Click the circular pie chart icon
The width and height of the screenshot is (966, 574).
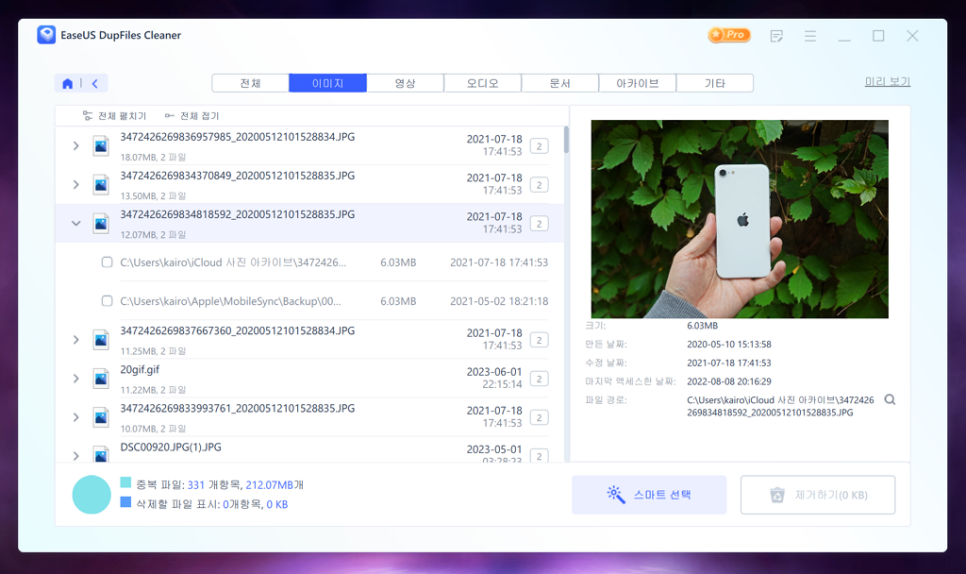click(91, 495)
